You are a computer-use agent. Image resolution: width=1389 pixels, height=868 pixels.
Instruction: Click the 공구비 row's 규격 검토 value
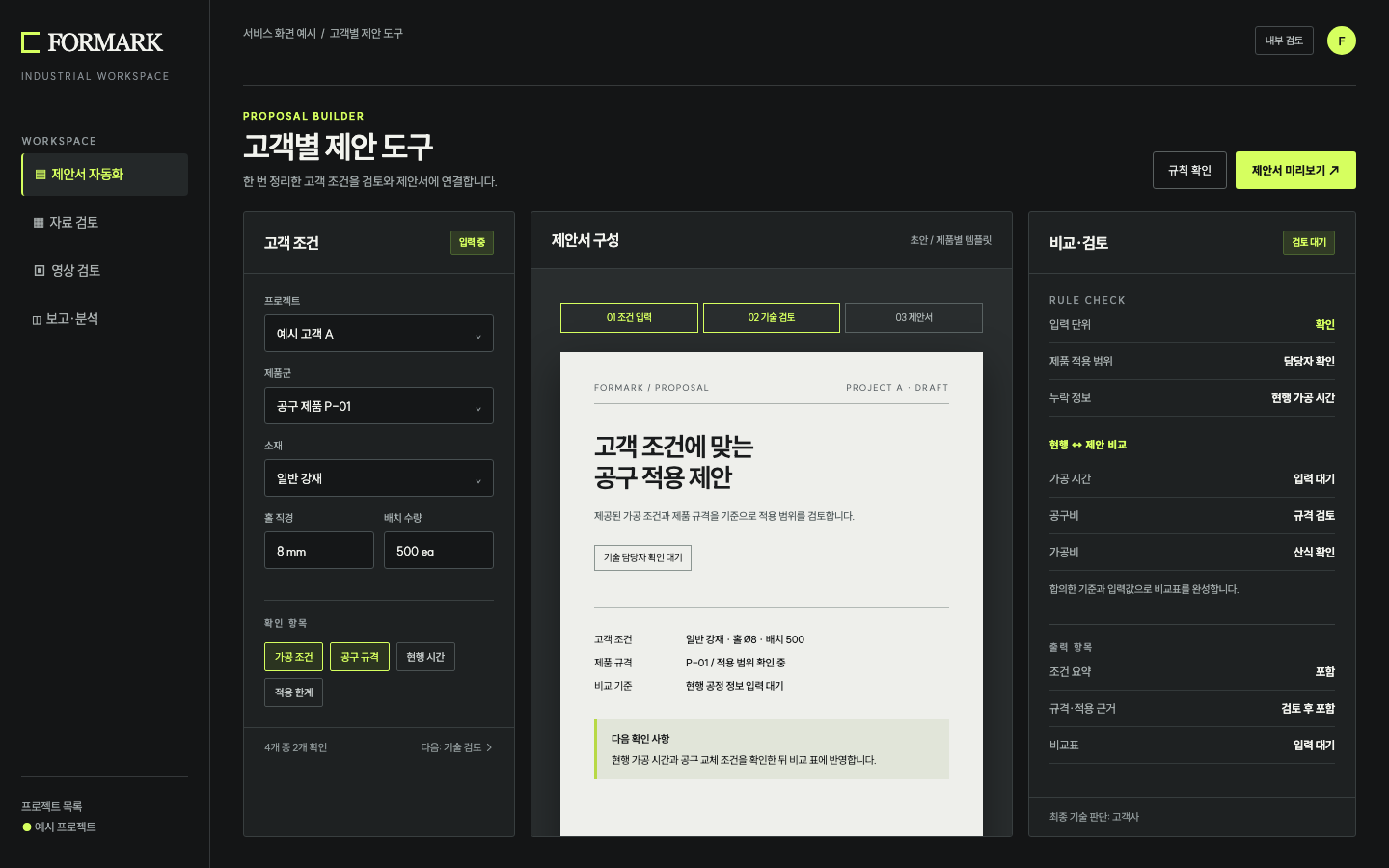coord(1314,516)
